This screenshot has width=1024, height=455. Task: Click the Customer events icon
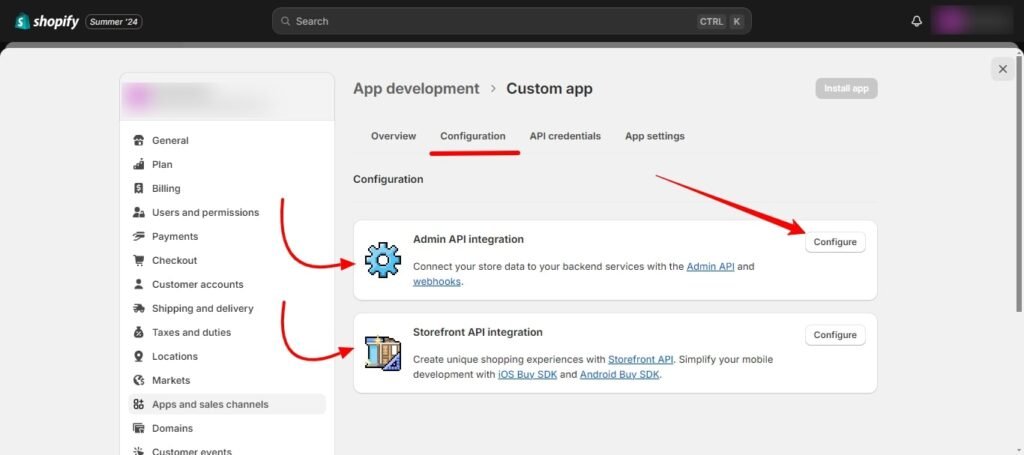[x=138, y=451]
